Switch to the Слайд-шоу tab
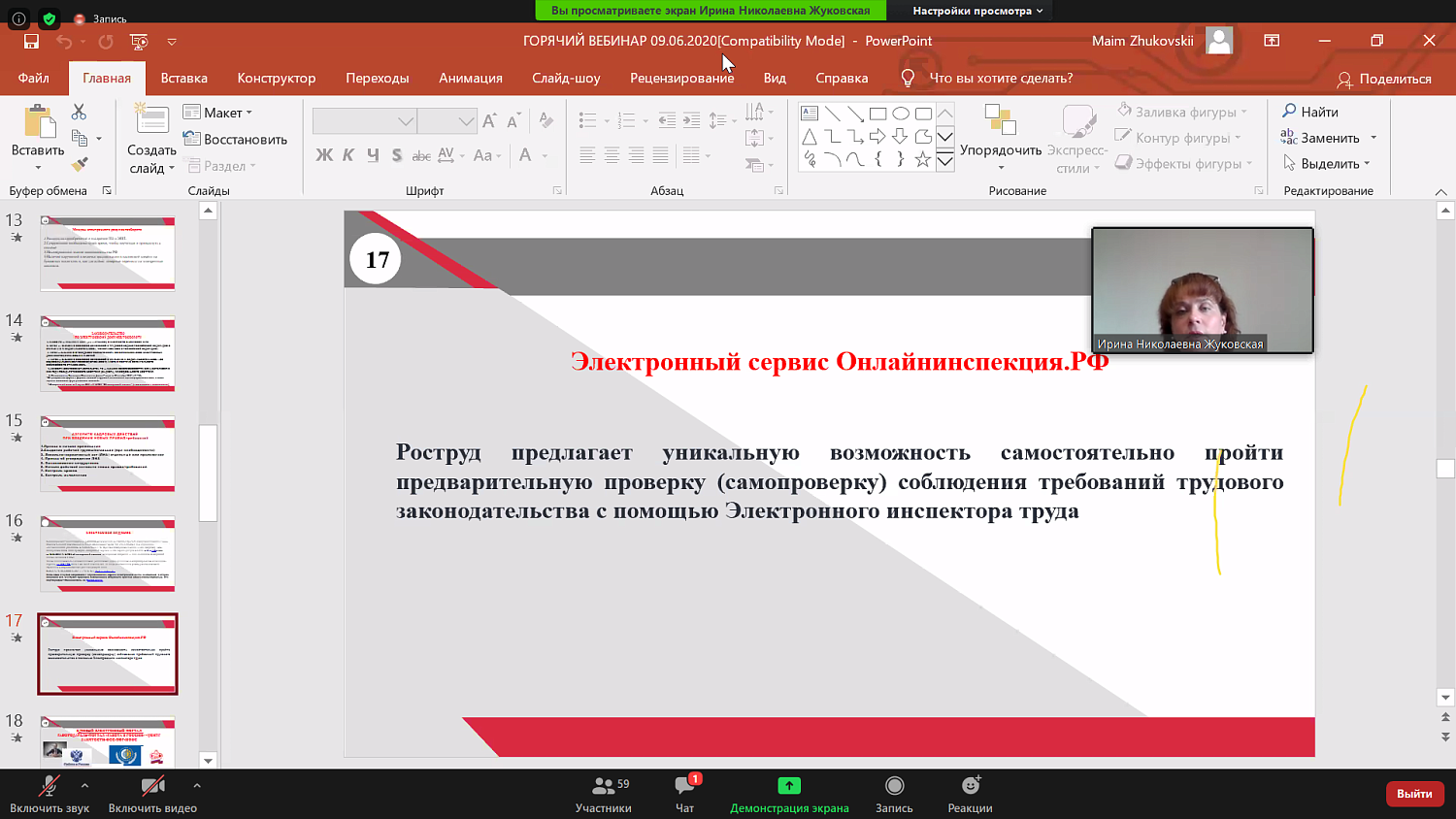This screenshot has width=1456, height=819. tap(566, 78)
